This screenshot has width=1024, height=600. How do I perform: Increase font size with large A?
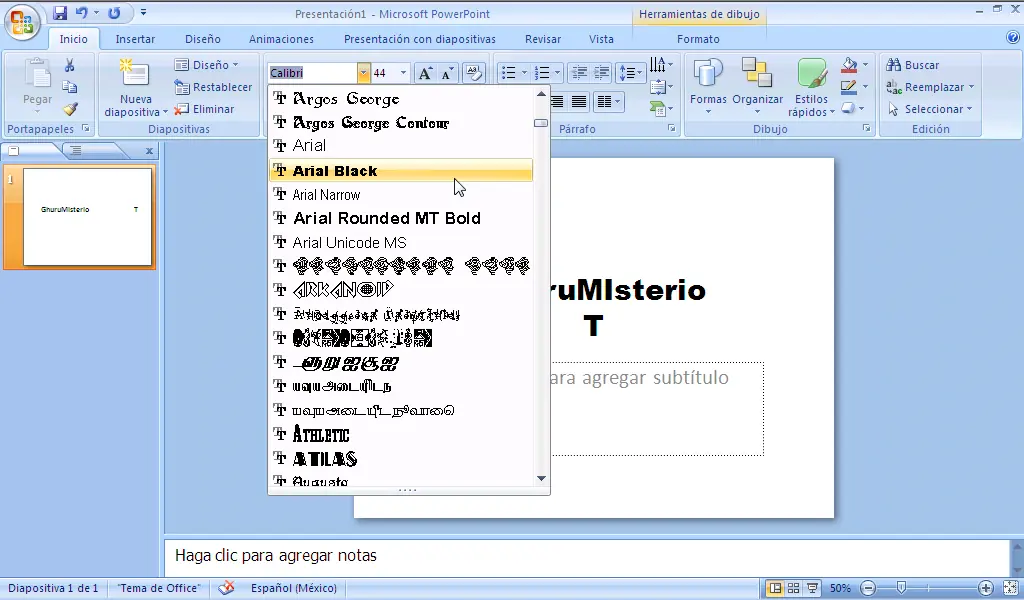(x=424, y=73)
